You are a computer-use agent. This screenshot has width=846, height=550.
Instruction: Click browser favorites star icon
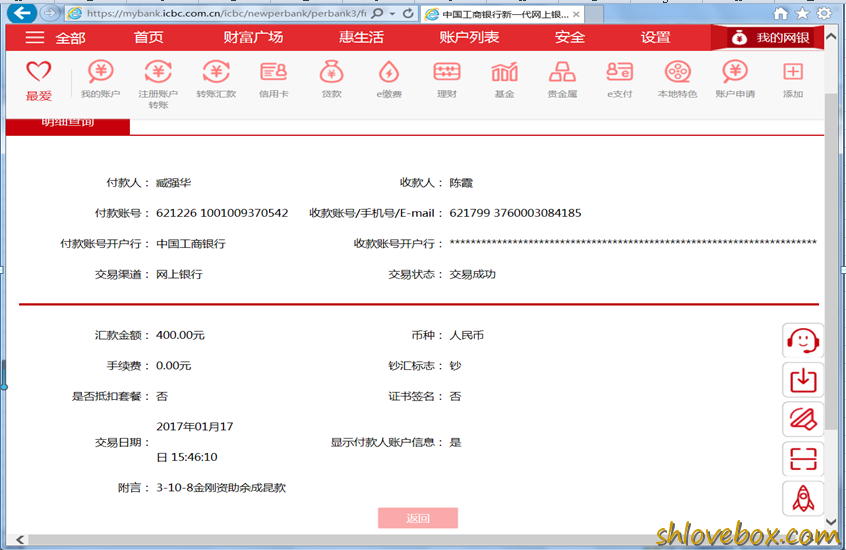click(802, 13)
